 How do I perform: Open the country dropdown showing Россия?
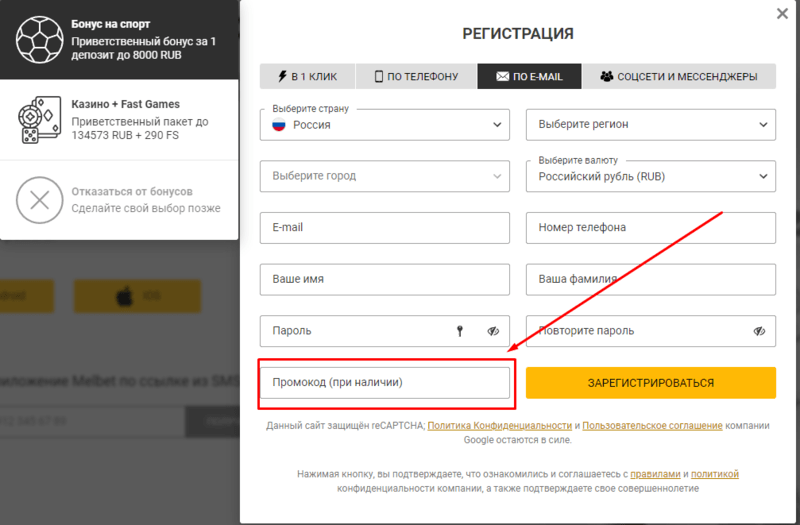coord(385,124)
